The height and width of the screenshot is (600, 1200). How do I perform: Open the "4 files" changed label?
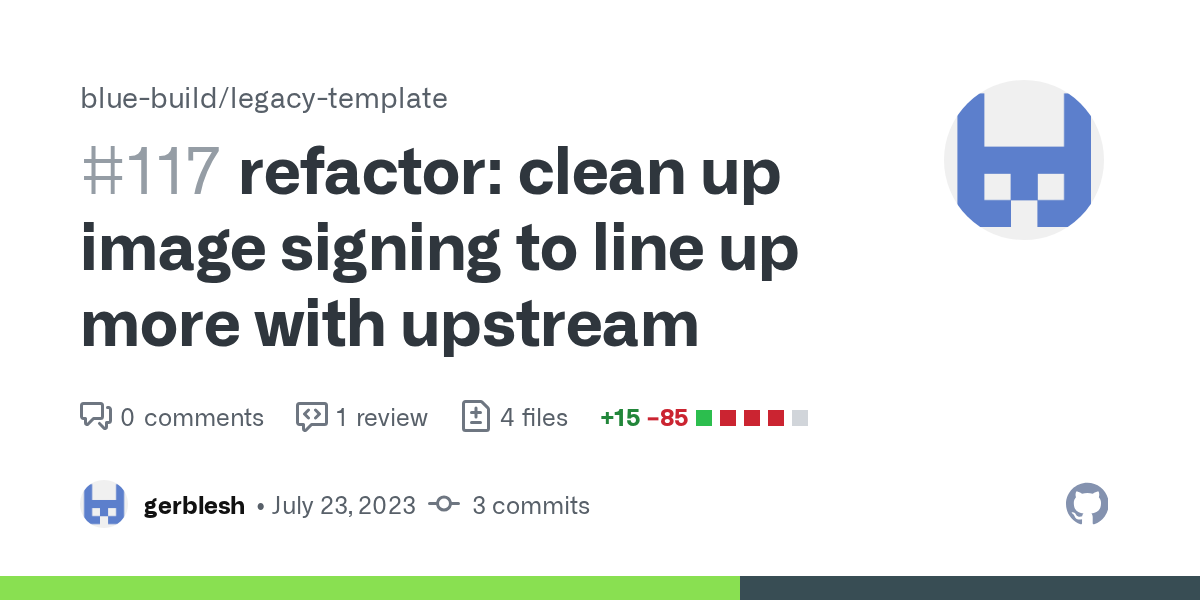534,417
